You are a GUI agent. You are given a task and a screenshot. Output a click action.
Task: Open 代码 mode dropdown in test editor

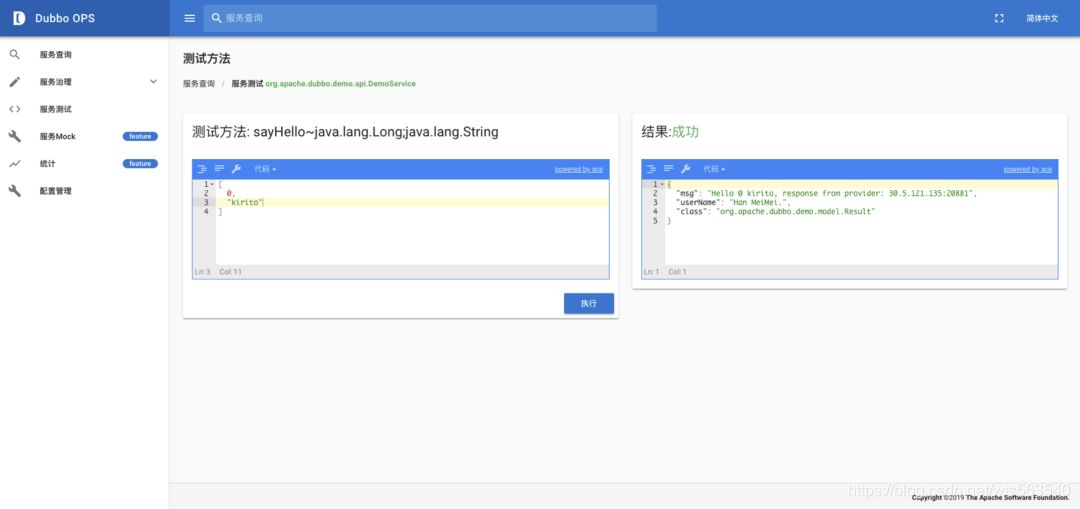[x=265, y=169]
